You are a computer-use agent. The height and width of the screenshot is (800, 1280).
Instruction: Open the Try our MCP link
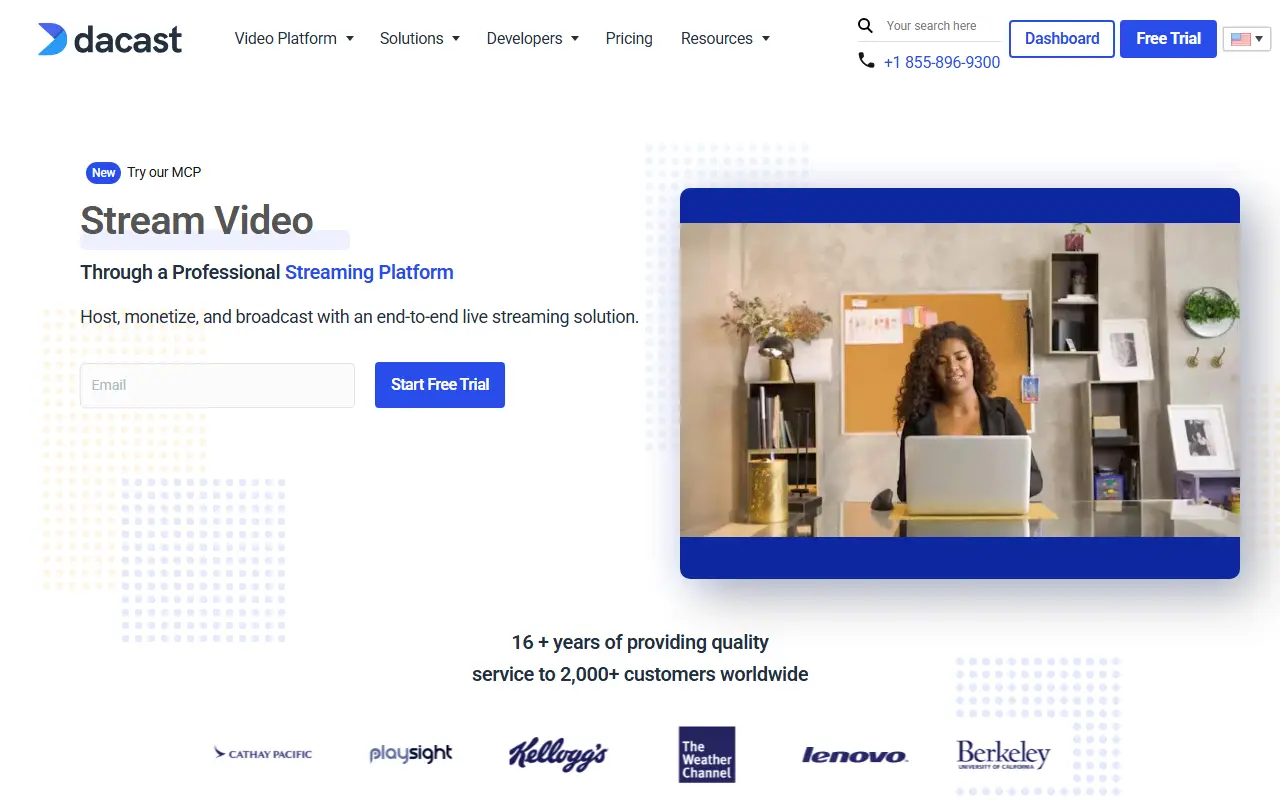pos(164,173)
